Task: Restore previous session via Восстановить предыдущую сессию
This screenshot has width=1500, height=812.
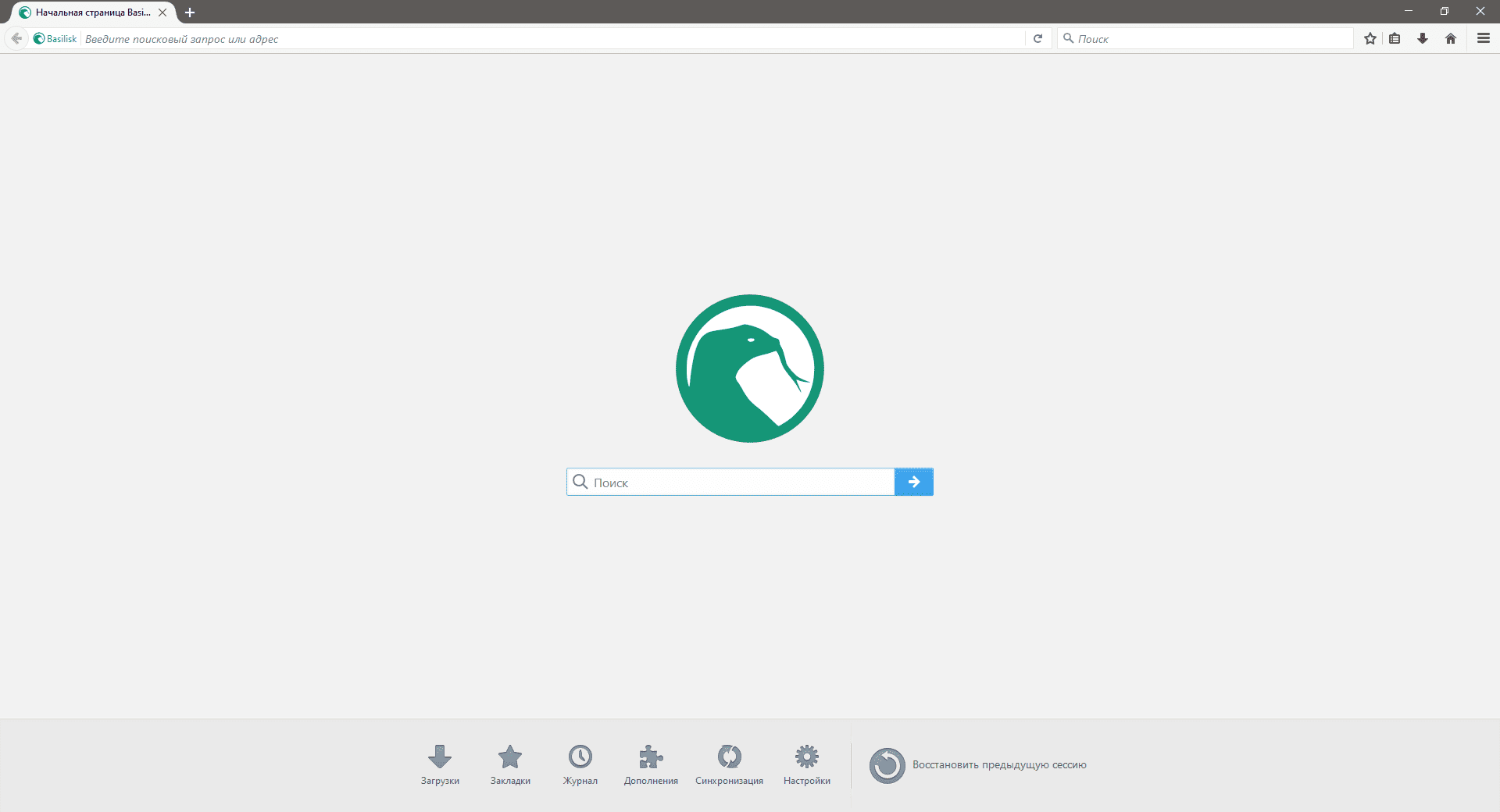Action: coord(978,765)
